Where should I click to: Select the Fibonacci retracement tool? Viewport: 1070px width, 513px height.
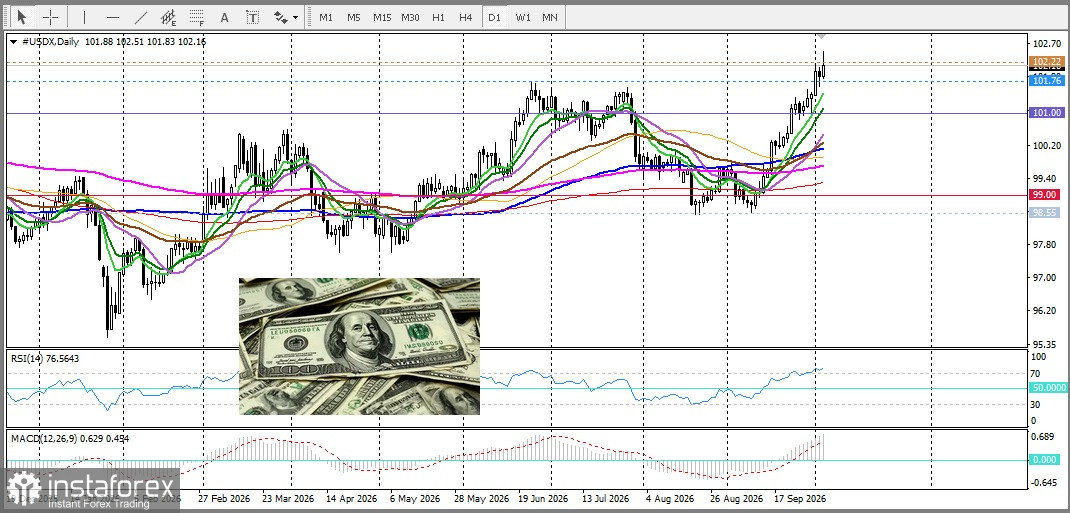pos(197,17)
